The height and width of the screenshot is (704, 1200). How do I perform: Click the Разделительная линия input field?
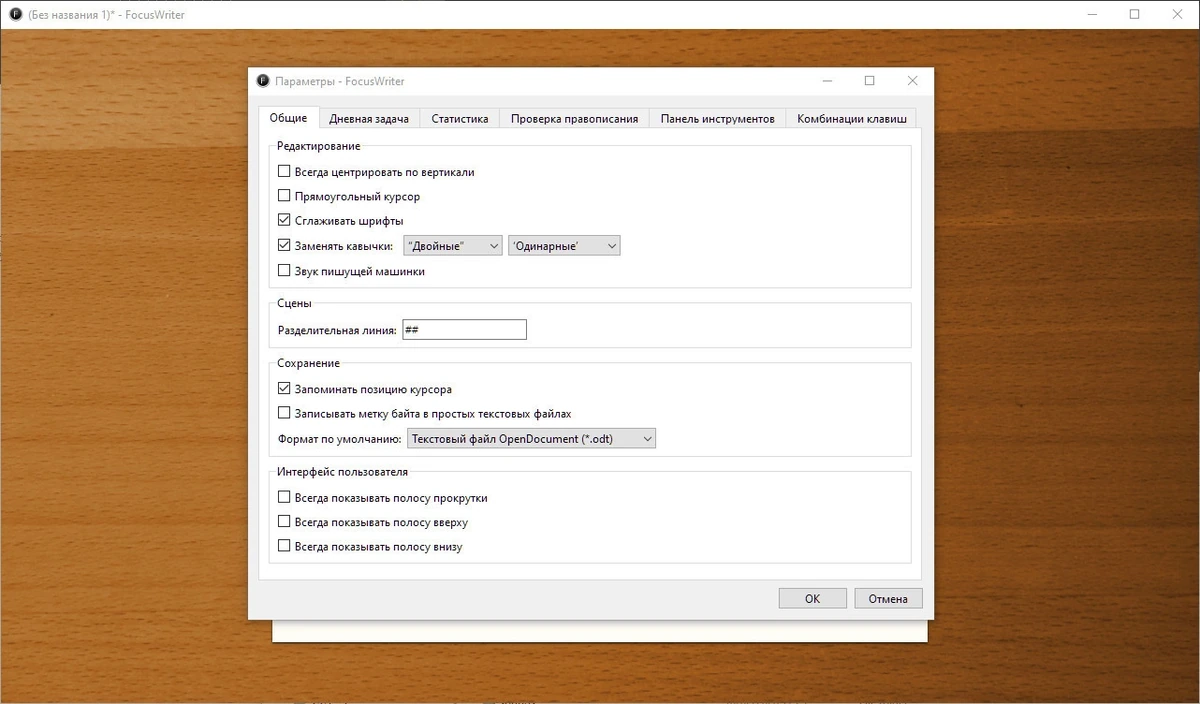(464, 330)
